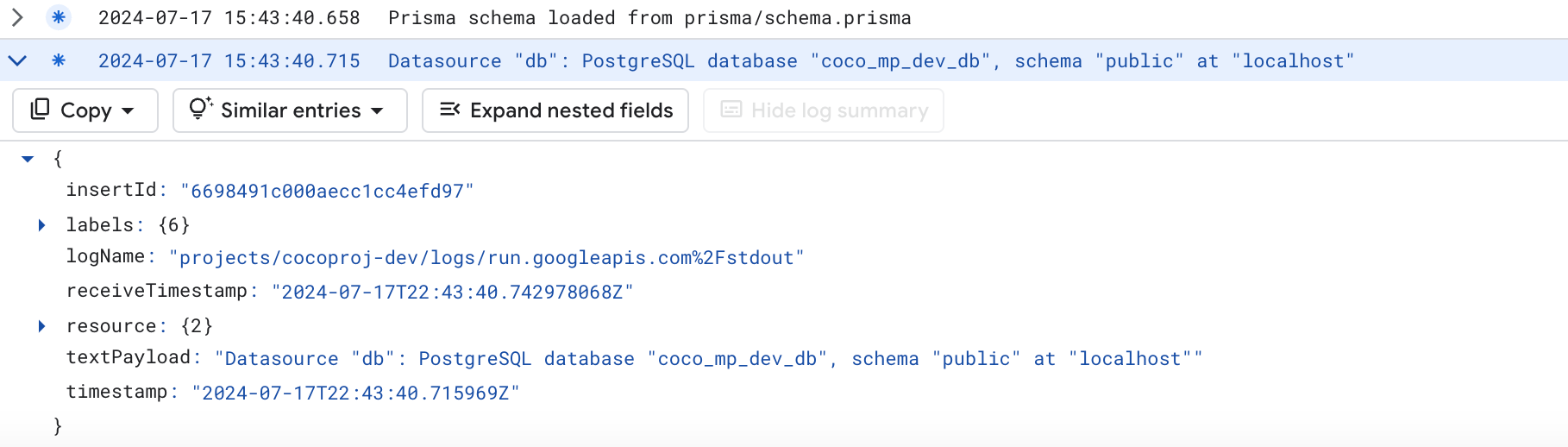Click the Copy clipboard icon
This screenshot has height=447, width=1568.
click(40, 110)
